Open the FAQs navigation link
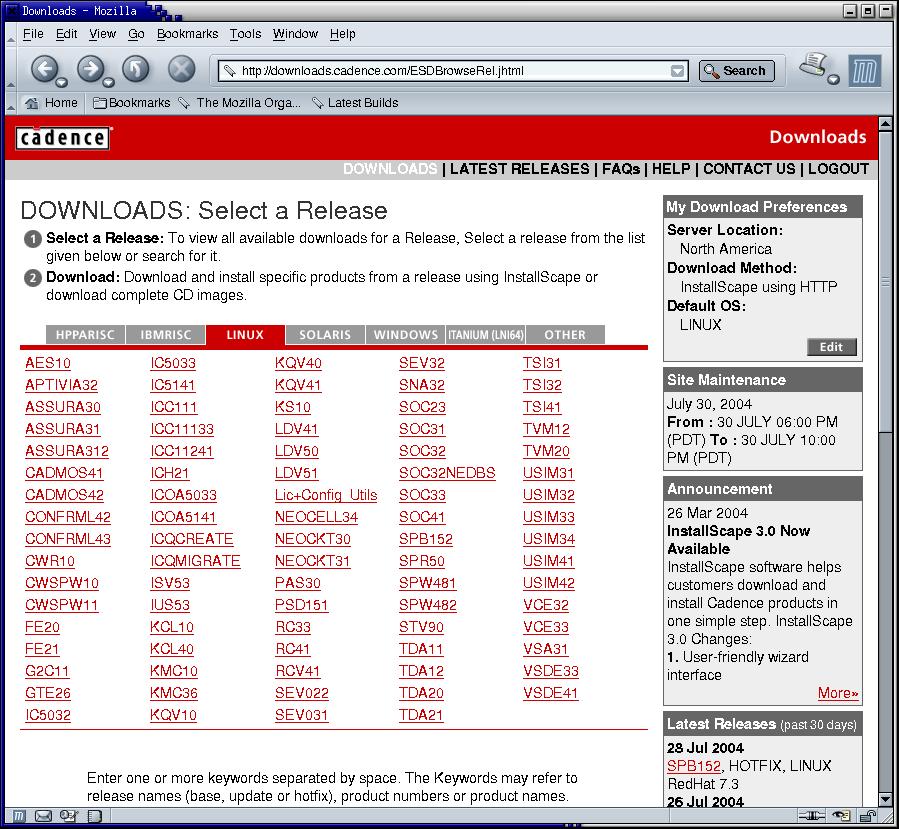899x829 pixels. coord(621,169)
